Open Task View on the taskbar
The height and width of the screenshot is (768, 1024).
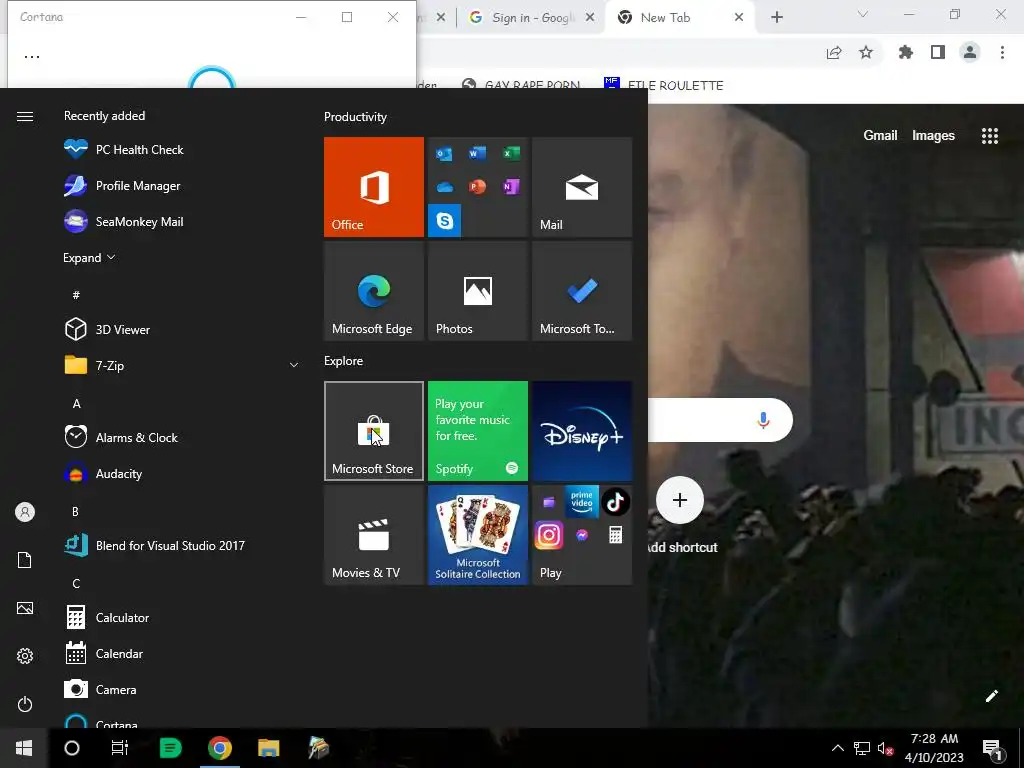tap(120, 748)
